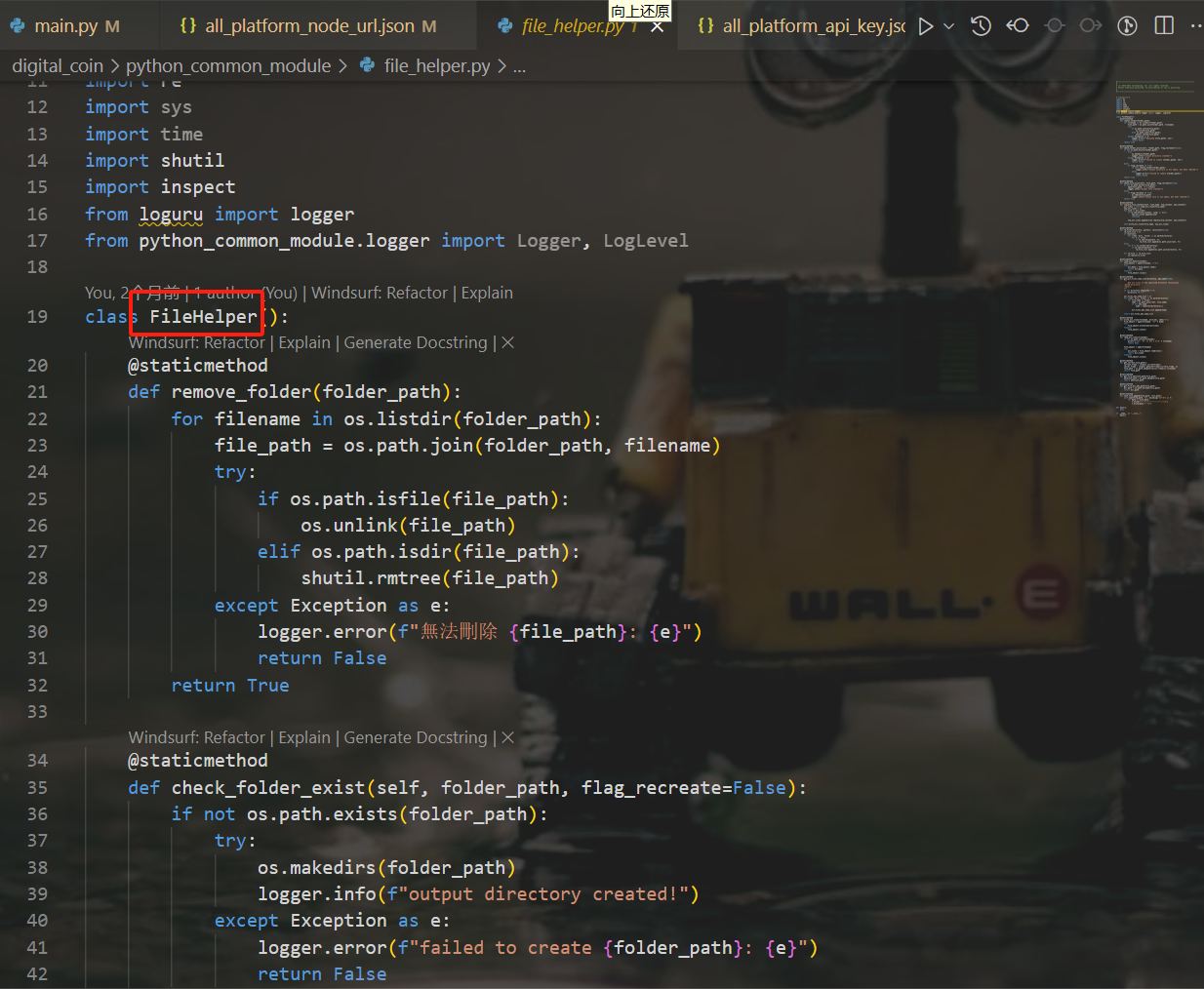Open file_helper.py breadcrumb
This screenshot has height=989, width=1204.
(x=437, y=65)
